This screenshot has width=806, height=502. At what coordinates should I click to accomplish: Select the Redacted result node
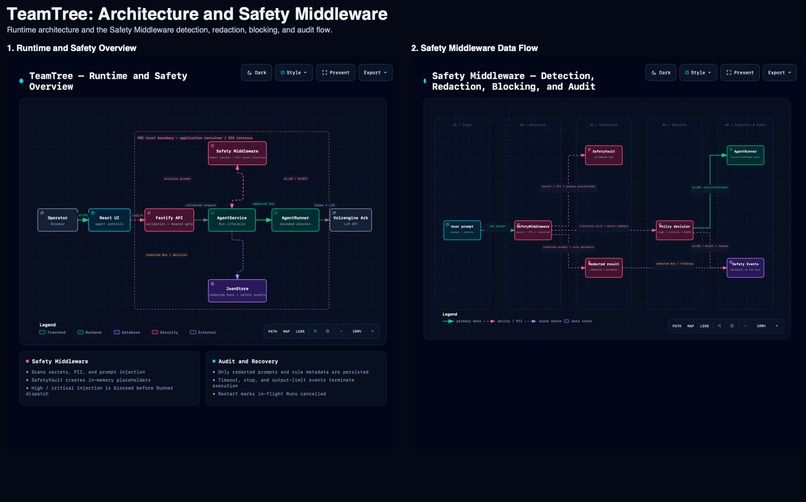(x=603, y=268)
